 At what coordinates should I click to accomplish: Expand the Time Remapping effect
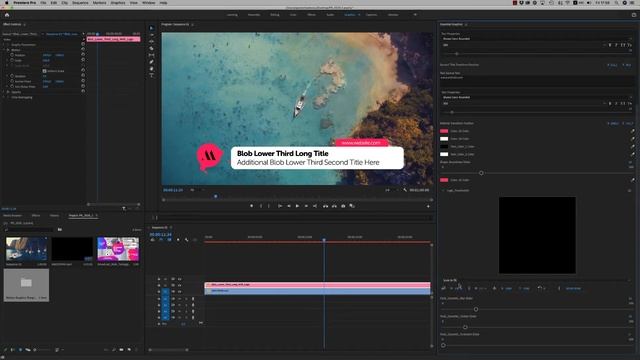[x=4, y=97]
